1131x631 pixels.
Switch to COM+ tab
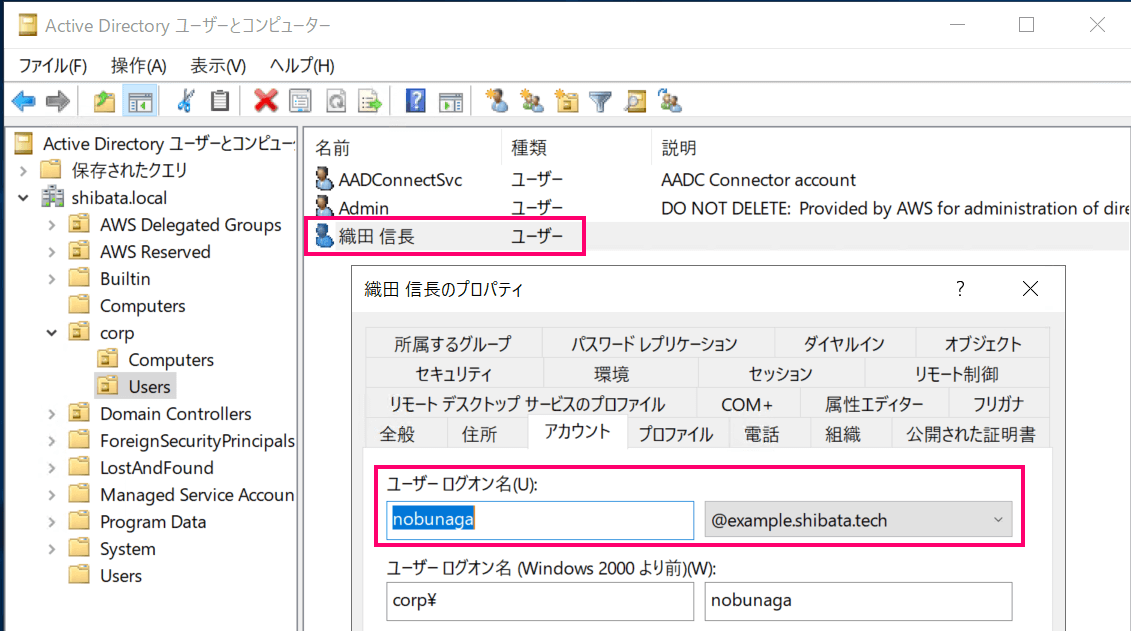[747, 404]
